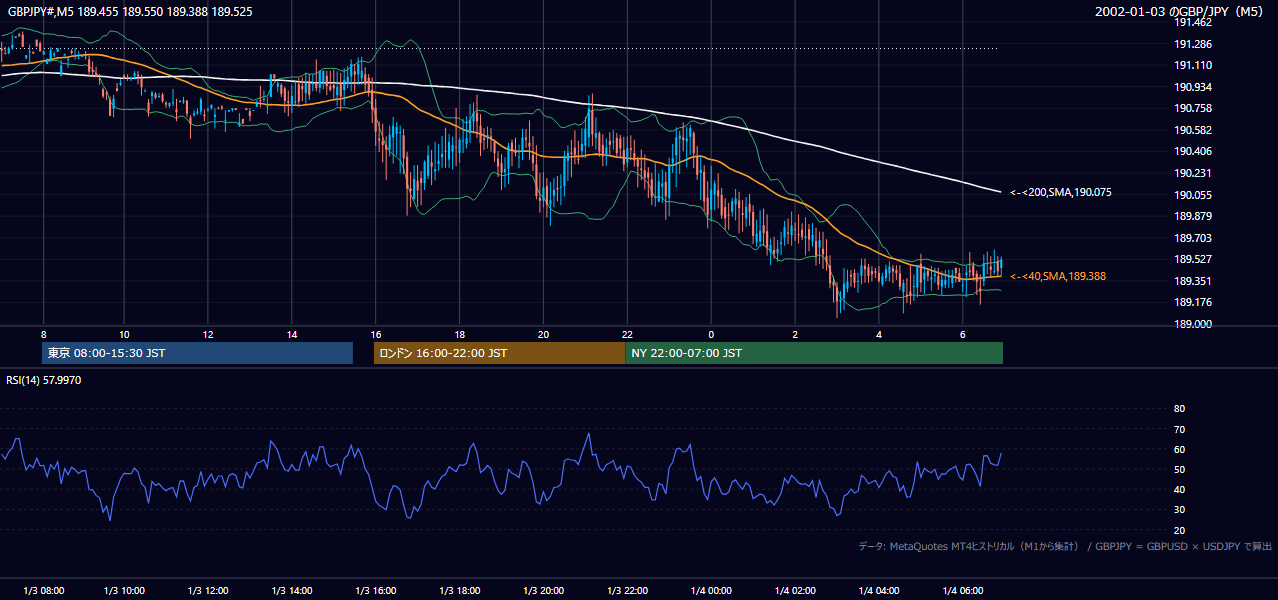Click hour tick 22 under price chart

coord(628,334)
